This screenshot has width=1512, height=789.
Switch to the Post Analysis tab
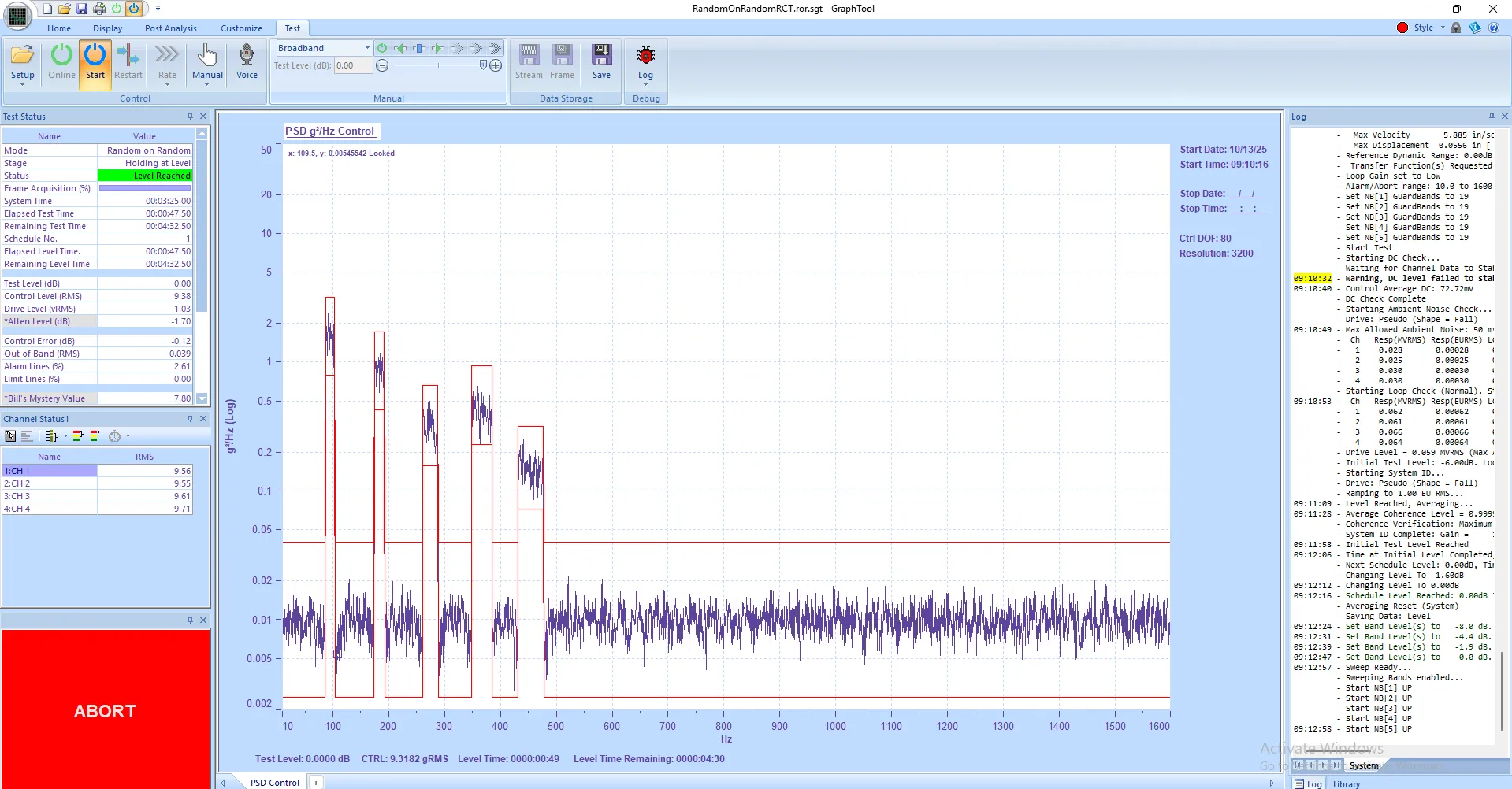(x=170, y=28)
